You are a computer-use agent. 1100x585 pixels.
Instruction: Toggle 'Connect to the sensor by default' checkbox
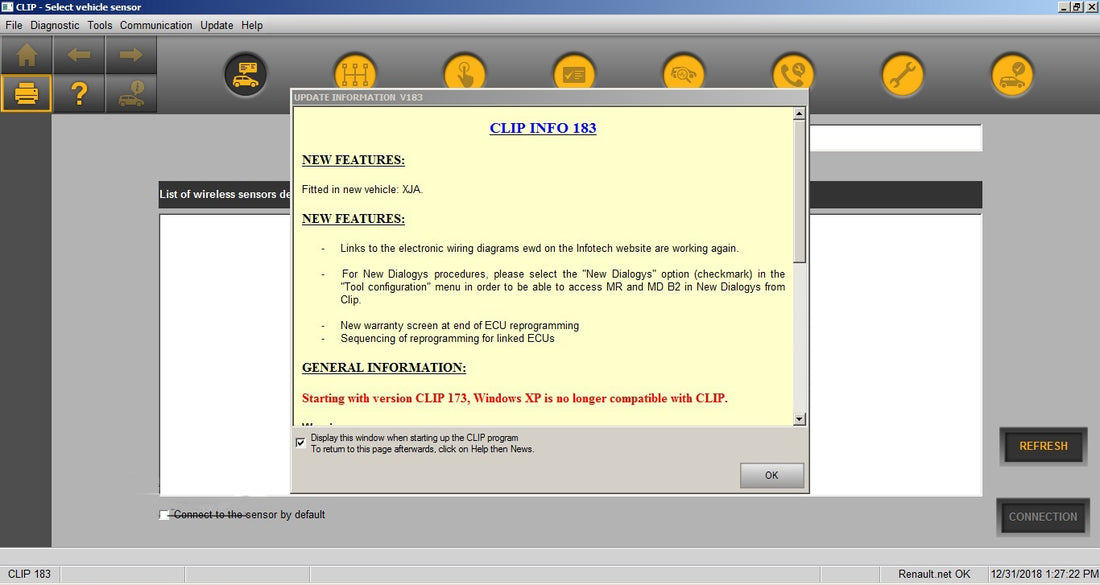click(165, 515)
